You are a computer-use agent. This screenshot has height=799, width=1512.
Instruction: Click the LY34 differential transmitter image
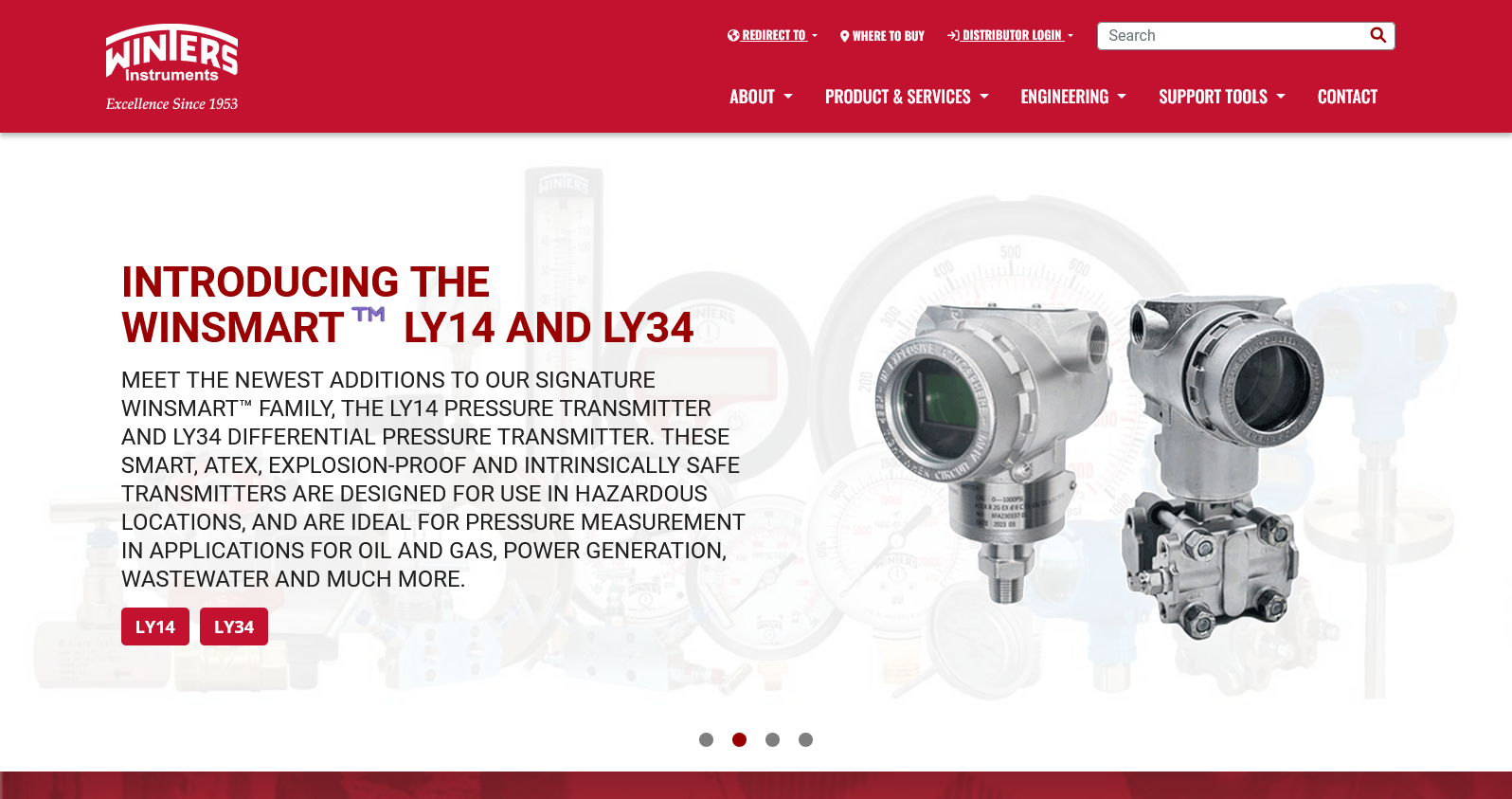point(1222,464)
